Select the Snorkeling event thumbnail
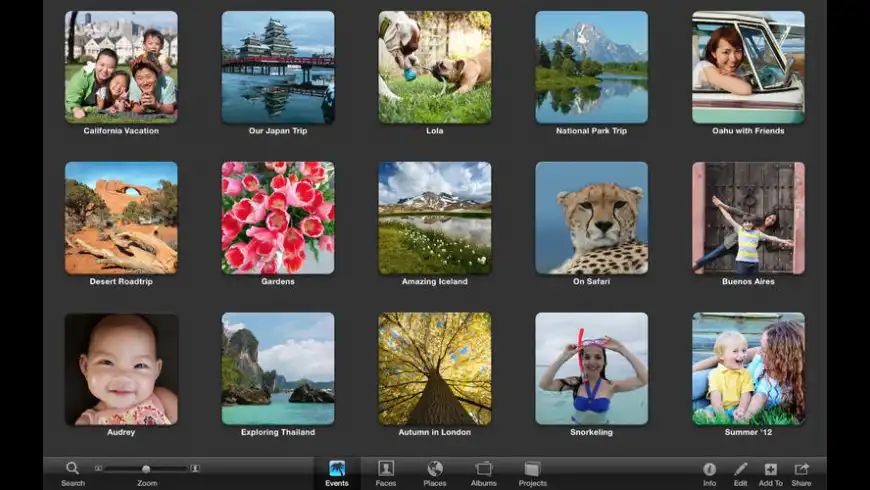Image resolution: width=870 pixels, height=490 pixels. (591, 369)
